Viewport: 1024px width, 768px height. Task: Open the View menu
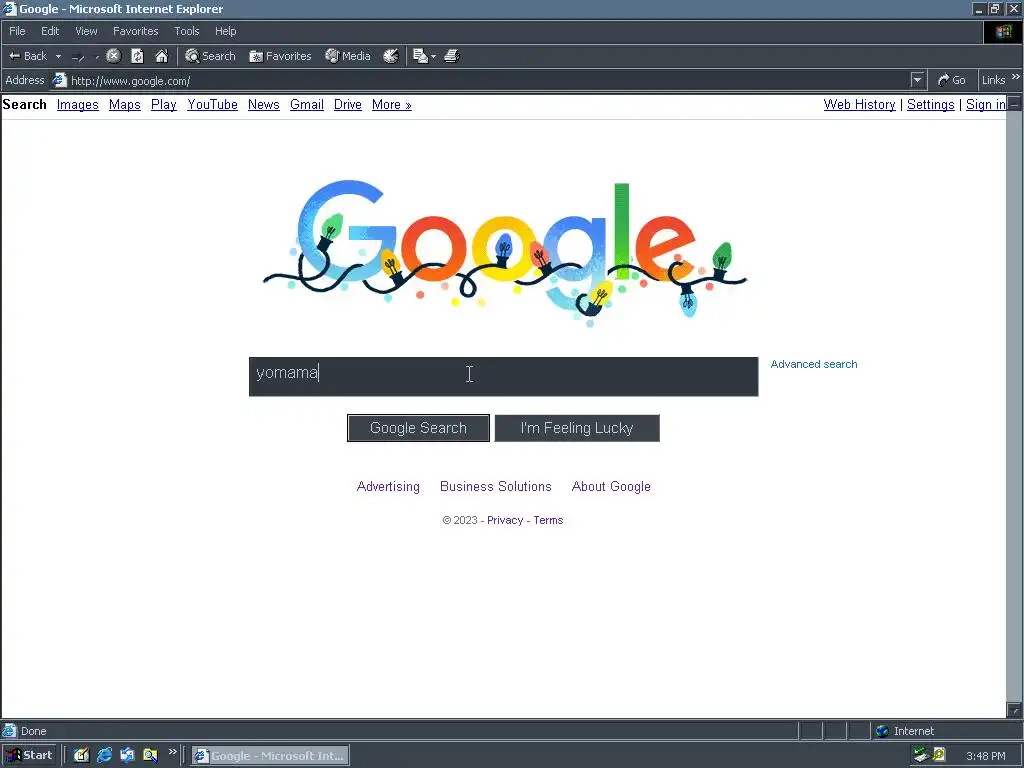pos(86,31)
